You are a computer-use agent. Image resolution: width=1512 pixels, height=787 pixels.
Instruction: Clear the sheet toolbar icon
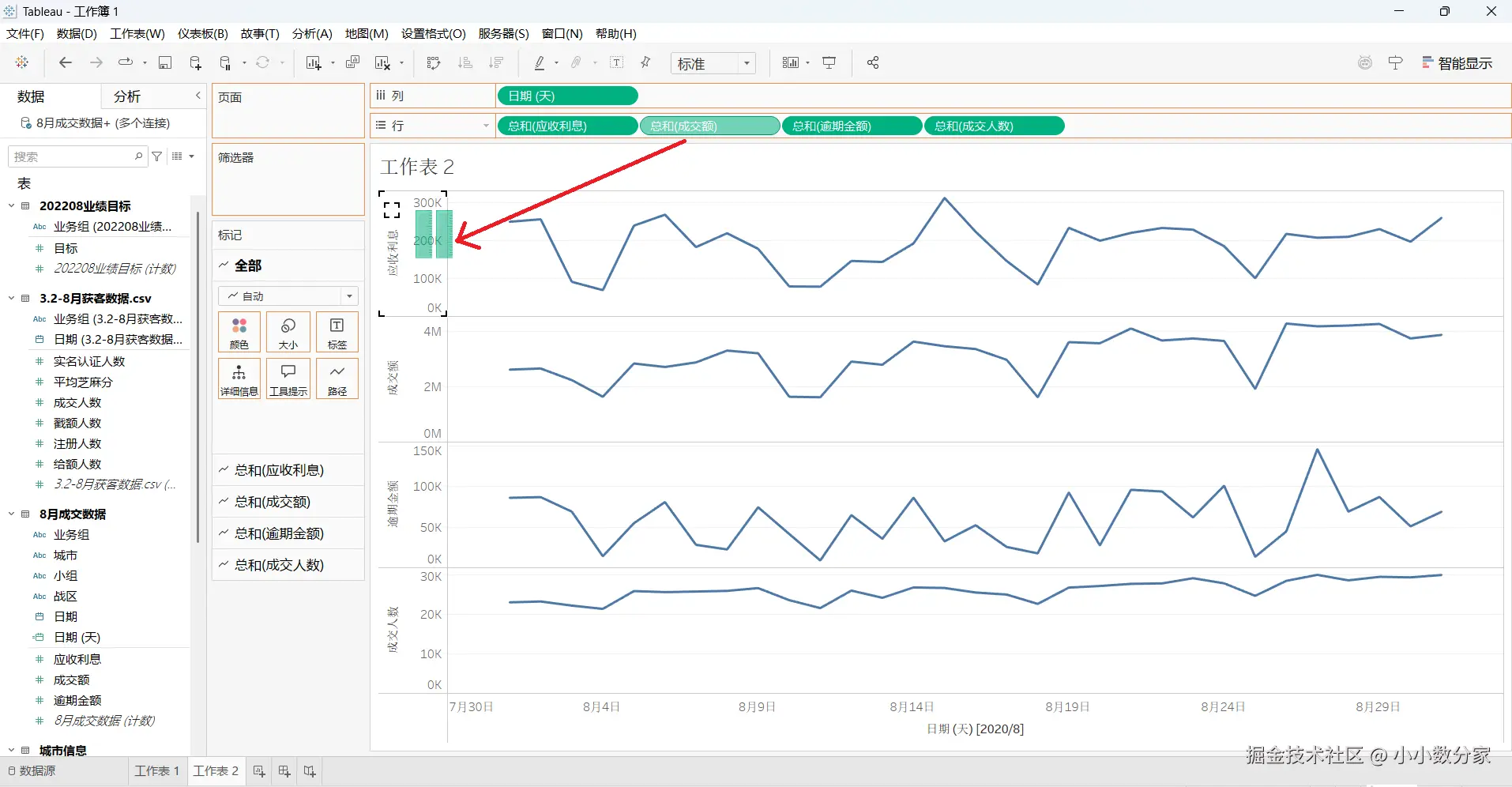[383, 62]
